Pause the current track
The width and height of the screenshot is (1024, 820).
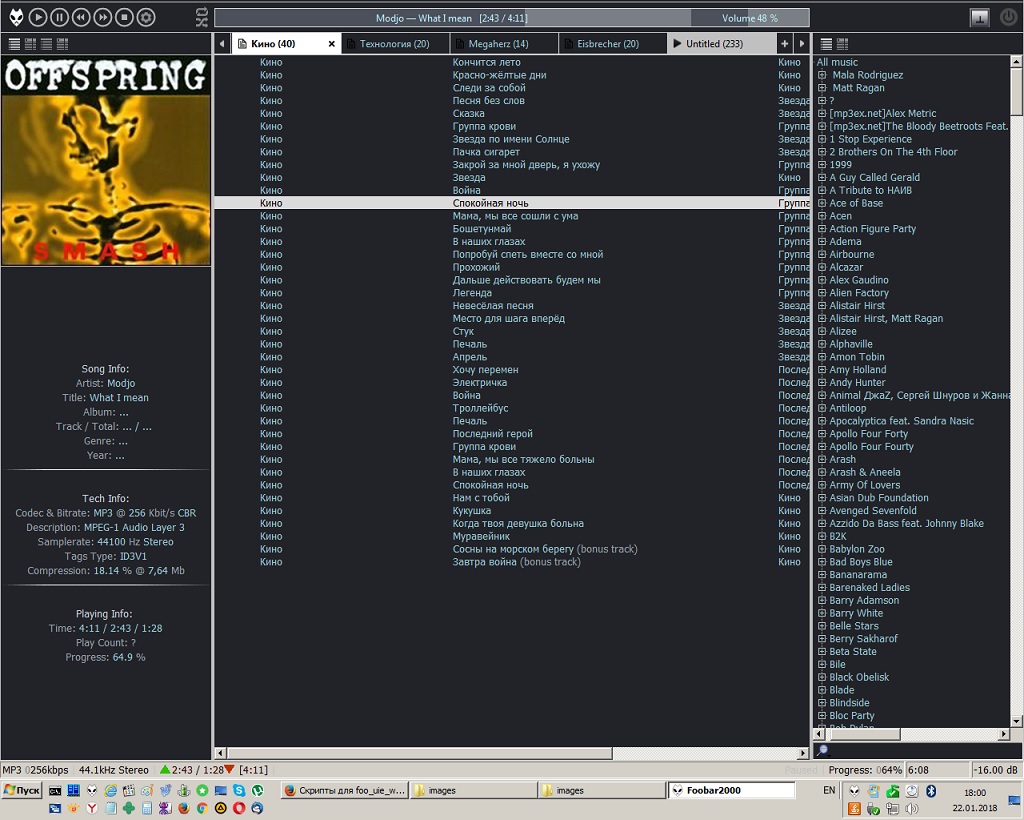(x=59, y=17)
